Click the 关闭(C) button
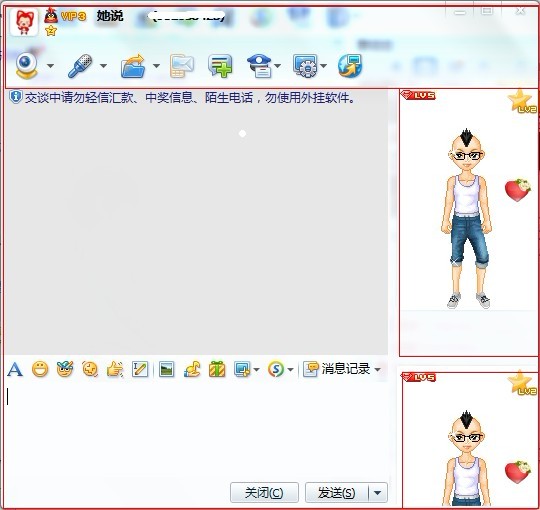This screenshot has height=510, width=540. (264, 492)
